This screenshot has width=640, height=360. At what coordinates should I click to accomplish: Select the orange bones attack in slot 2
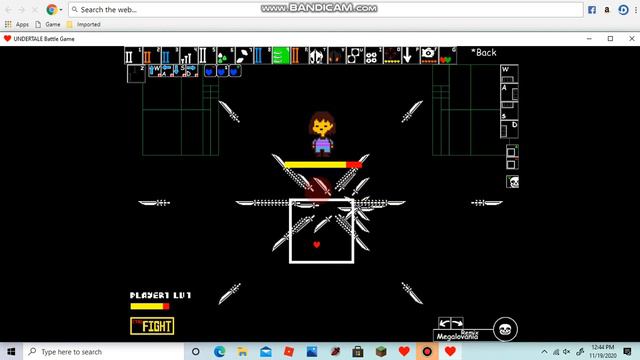point(151,55)
